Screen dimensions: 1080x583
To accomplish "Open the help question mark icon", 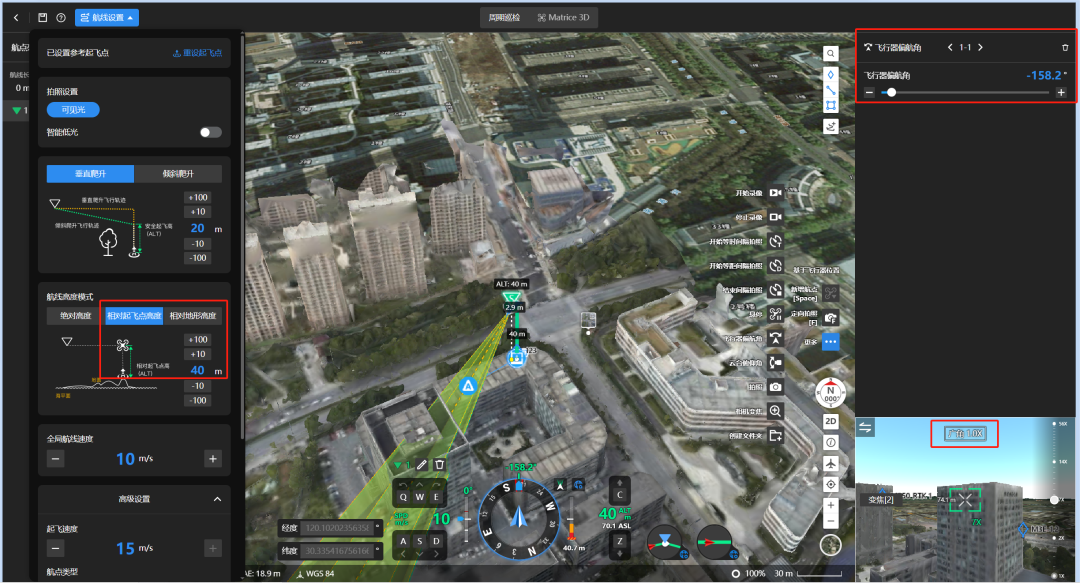I will (x=61, y=17).
